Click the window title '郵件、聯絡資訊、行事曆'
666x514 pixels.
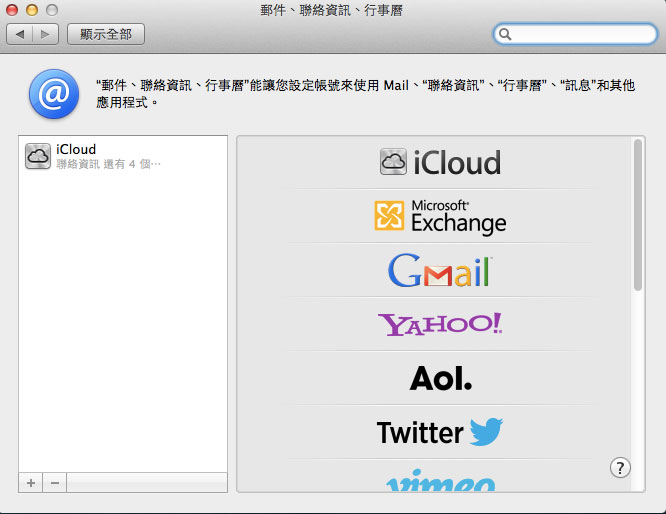pos(332,10)
